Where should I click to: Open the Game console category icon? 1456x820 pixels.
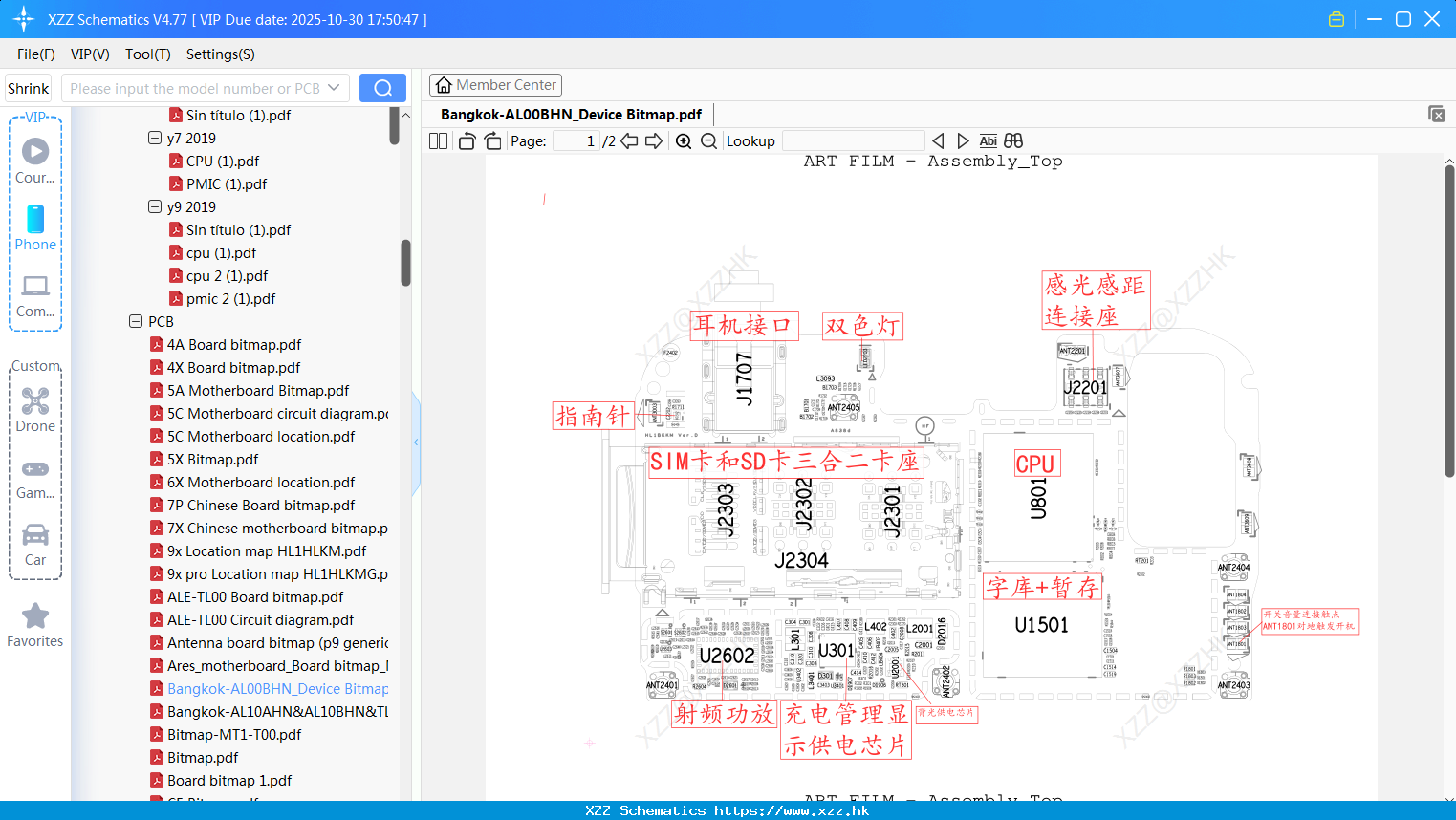[x=35, y=468]
